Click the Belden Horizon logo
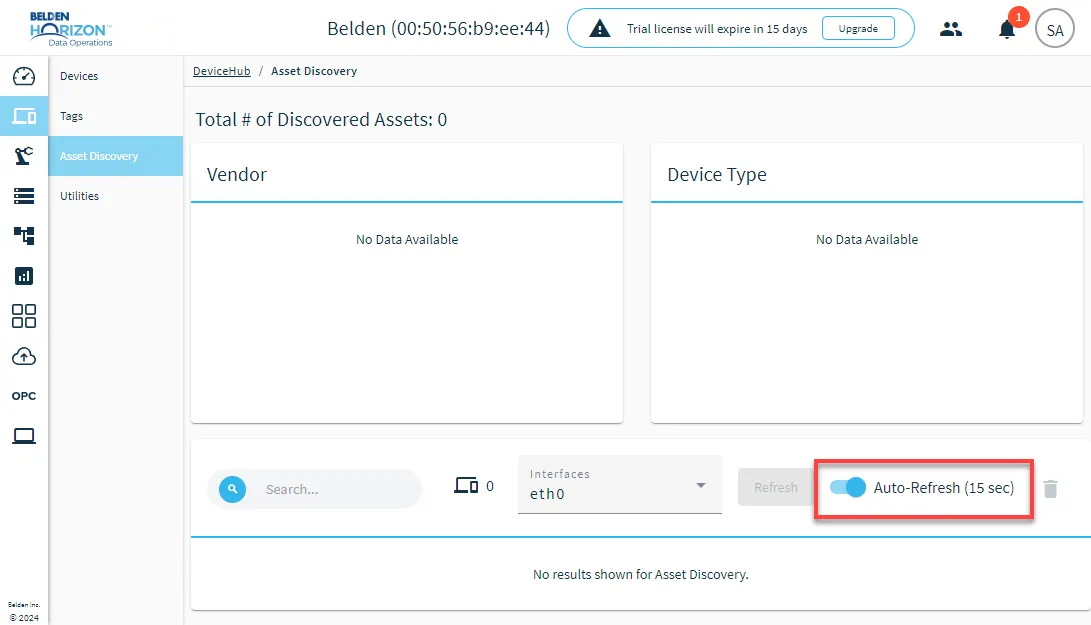 pos(70,29)
